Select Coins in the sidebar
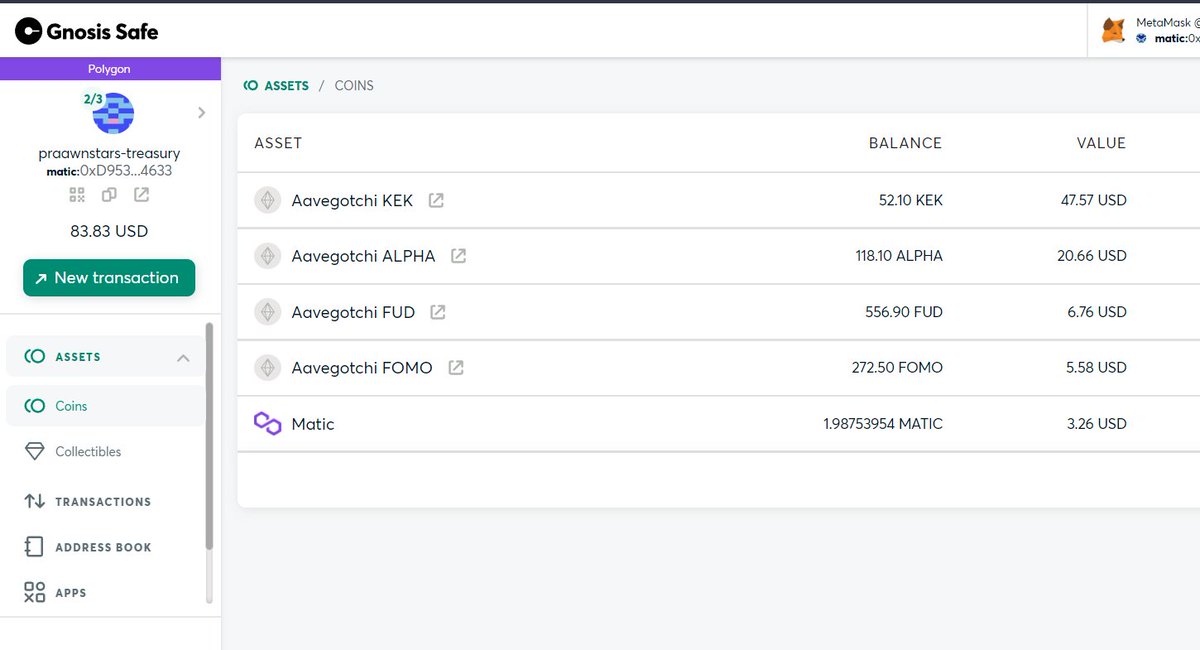The image size is (1200, 650). point(105,406)
